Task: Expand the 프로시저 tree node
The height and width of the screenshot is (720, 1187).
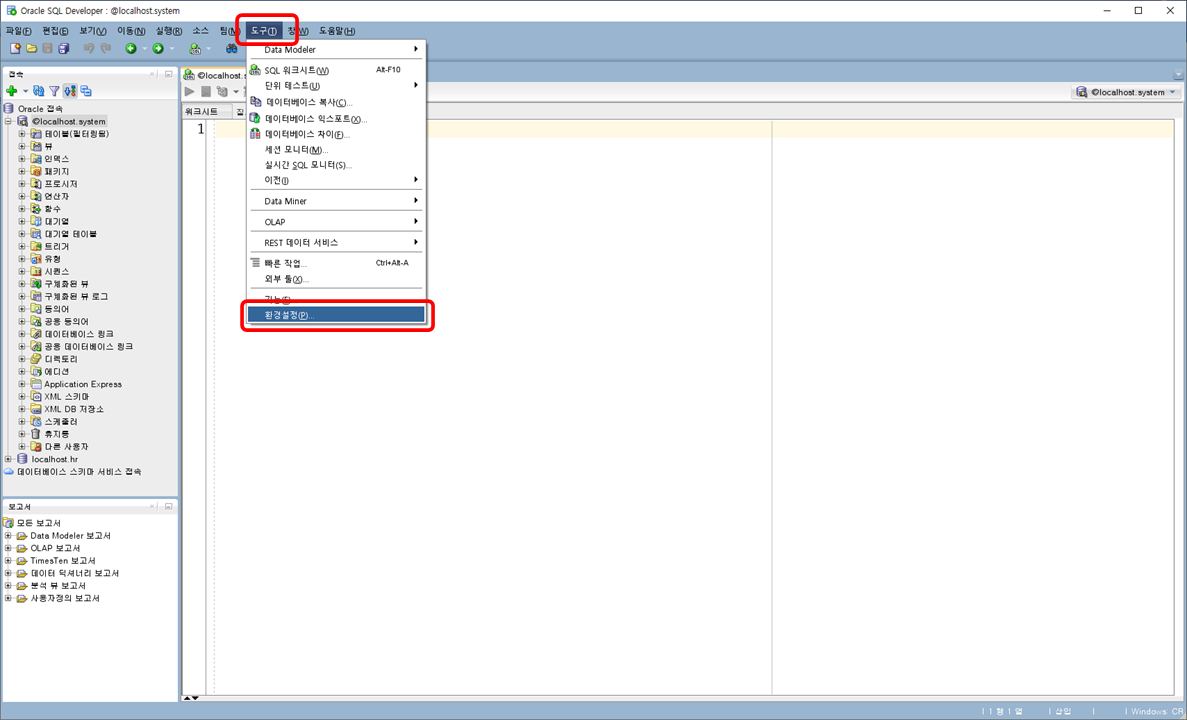Action: pos(22,184)
